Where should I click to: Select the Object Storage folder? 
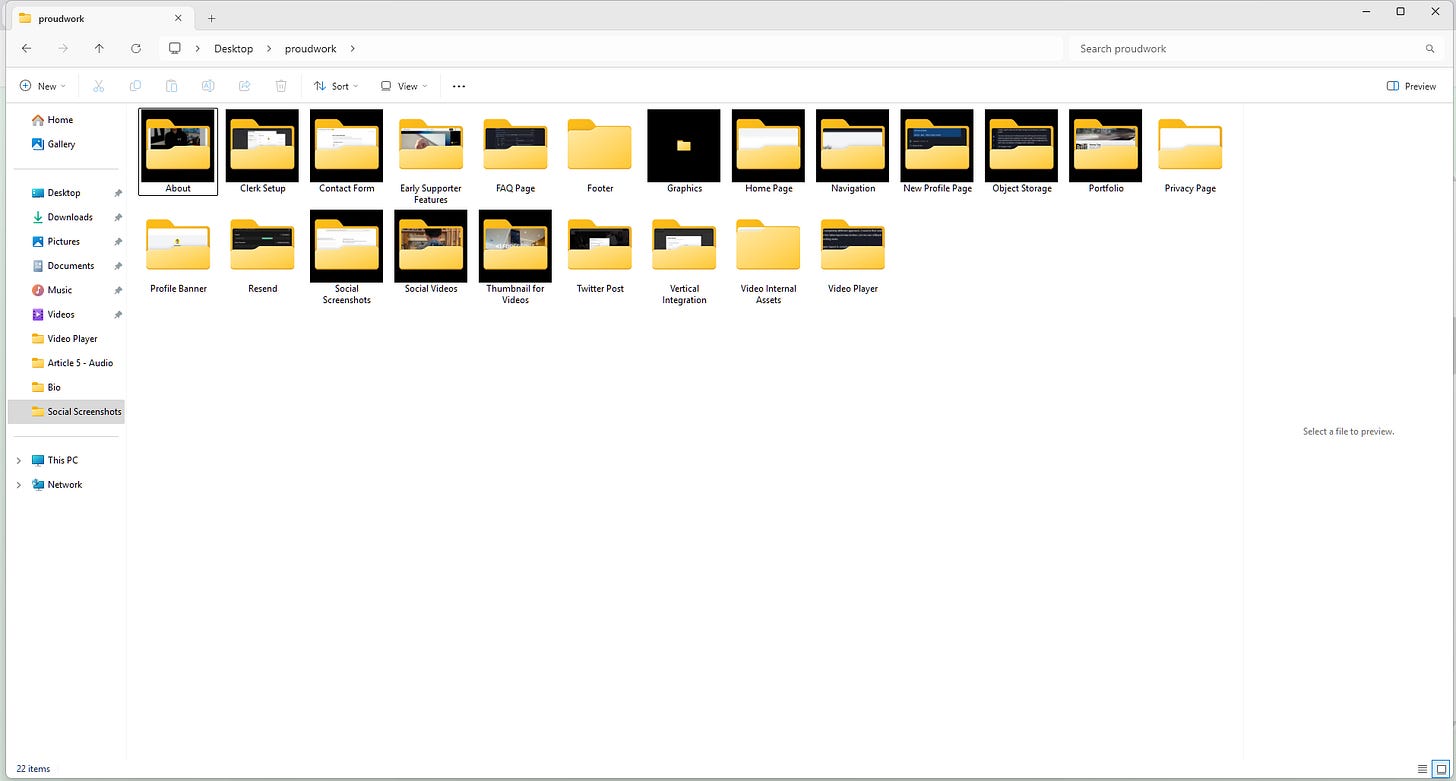tap(1022, 151)
